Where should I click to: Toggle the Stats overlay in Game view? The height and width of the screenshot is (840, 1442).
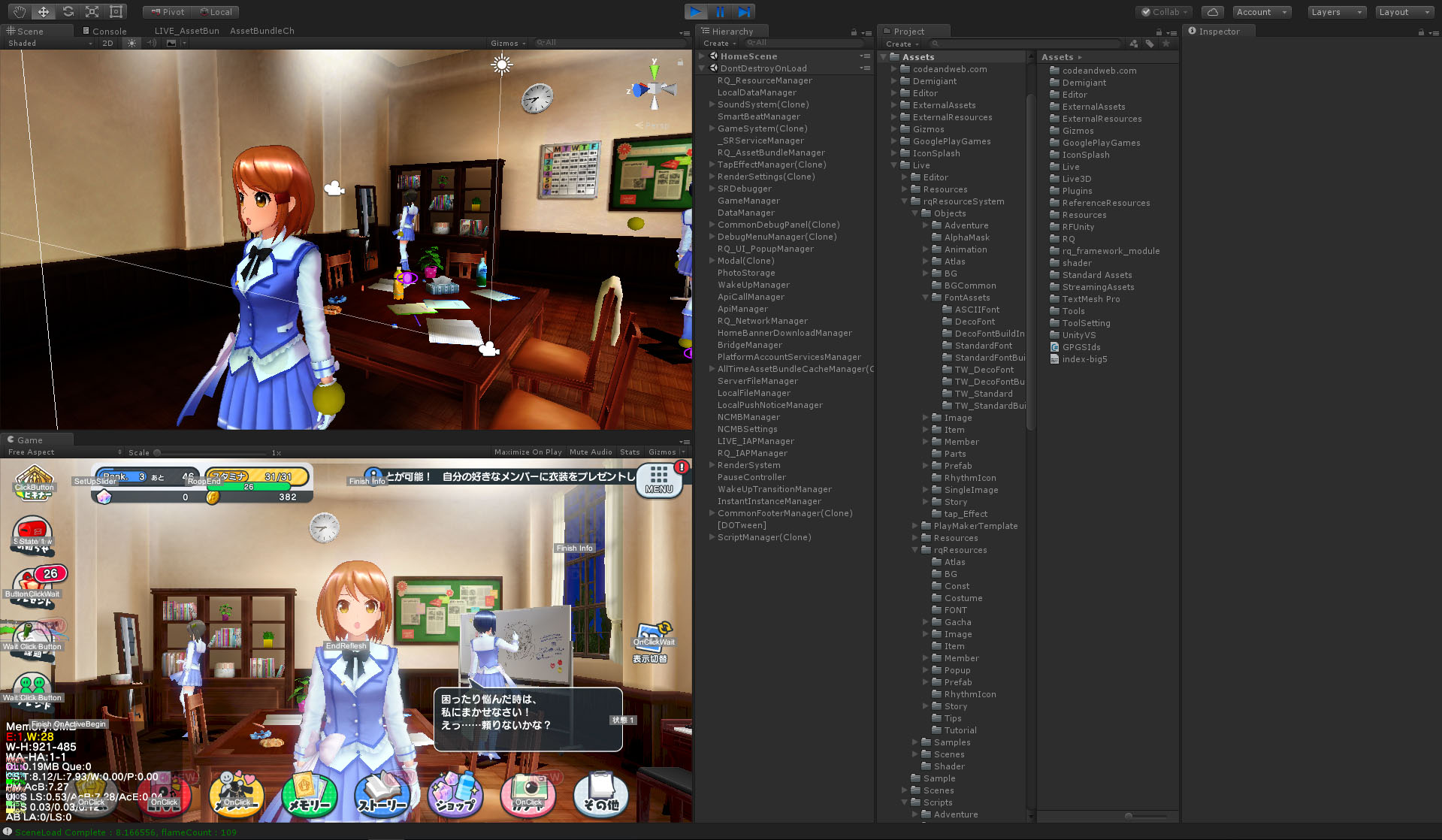point(630,452)
